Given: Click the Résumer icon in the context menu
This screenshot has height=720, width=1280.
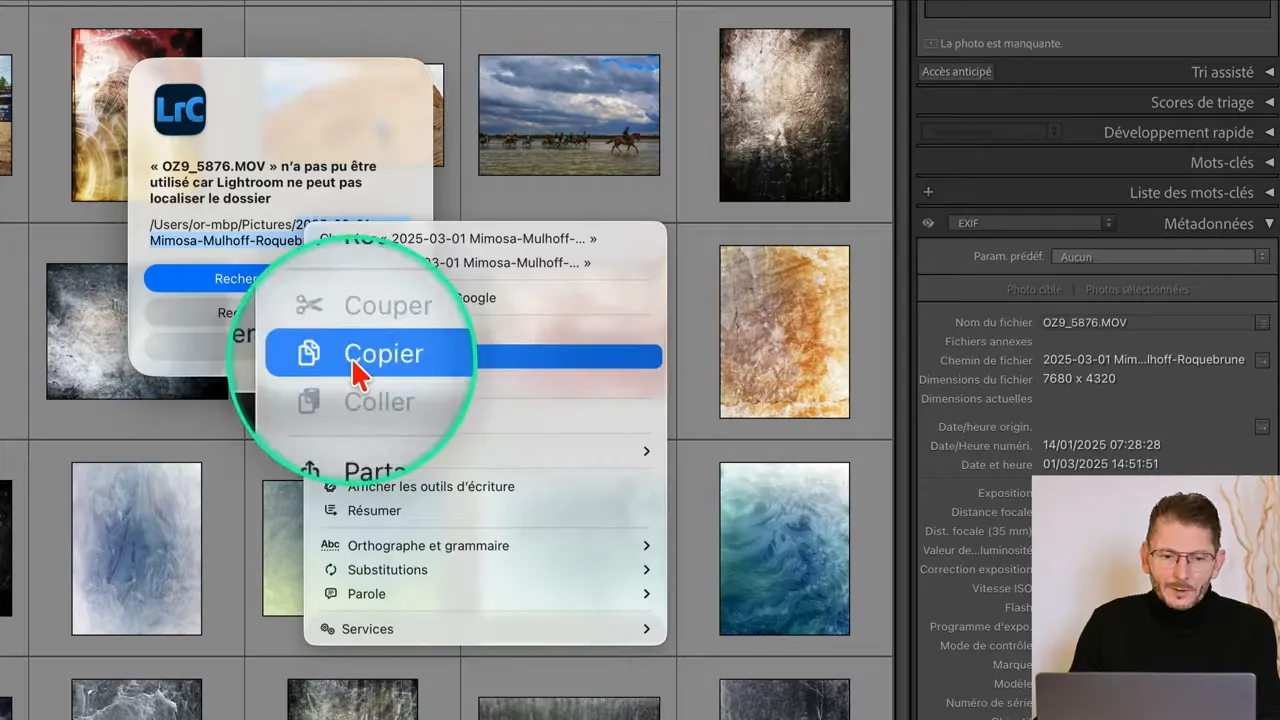Looking at the screenshot, I should tap(330, 510).
